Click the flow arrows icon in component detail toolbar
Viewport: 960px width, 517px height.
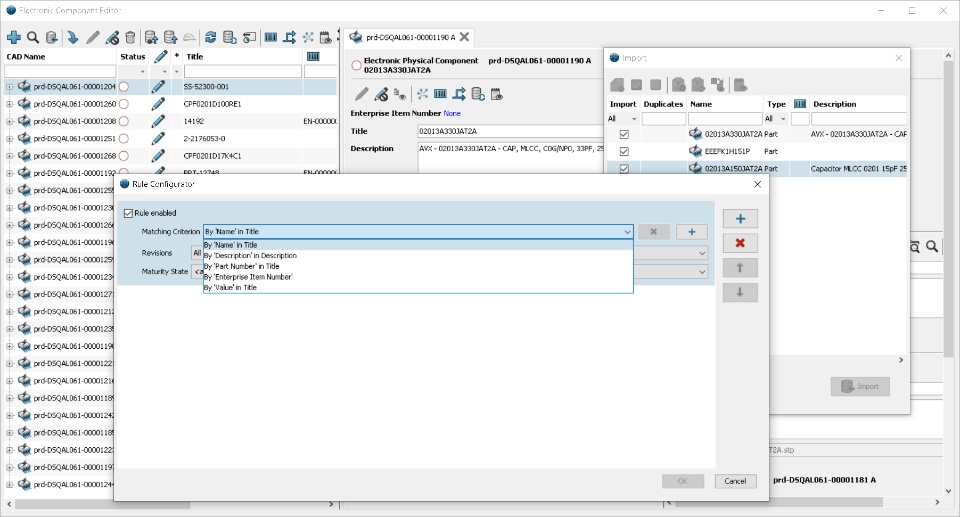459,94
